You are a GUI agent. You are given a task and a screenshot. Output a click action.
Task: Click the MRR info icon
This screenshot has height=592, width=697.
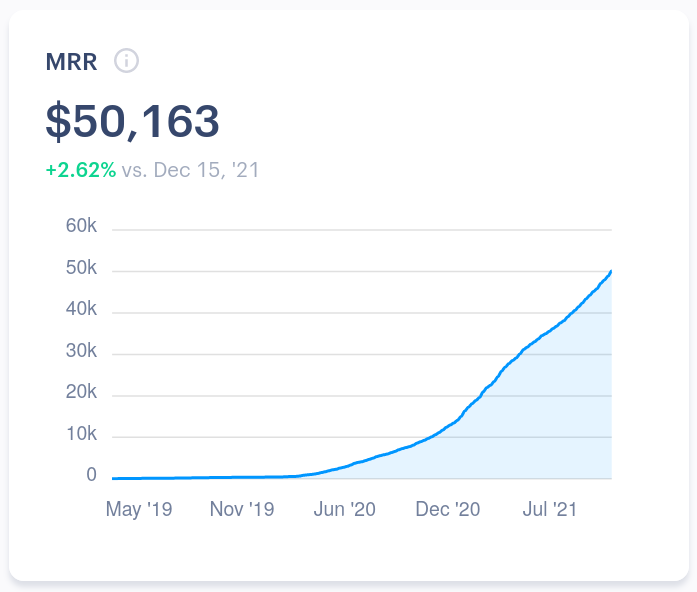pos(126,61)
